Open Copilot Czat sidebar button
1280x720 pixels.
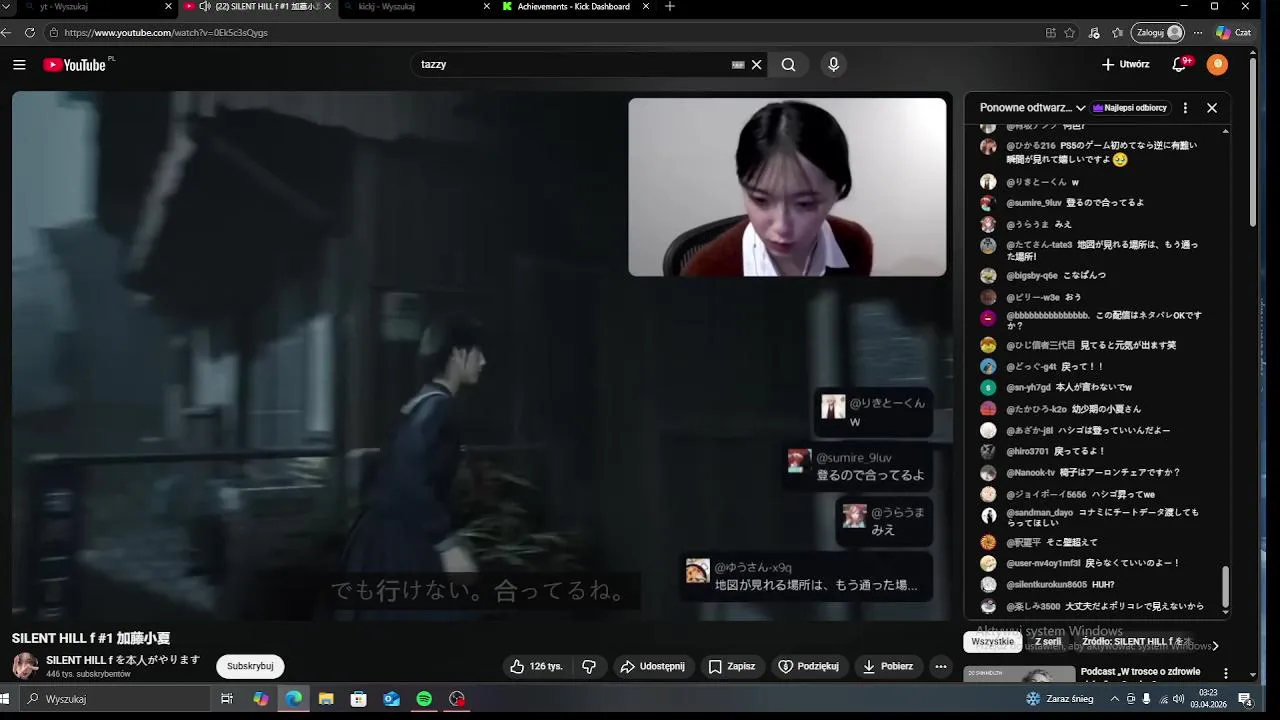pyautogui.click(x=1233, y=33)
